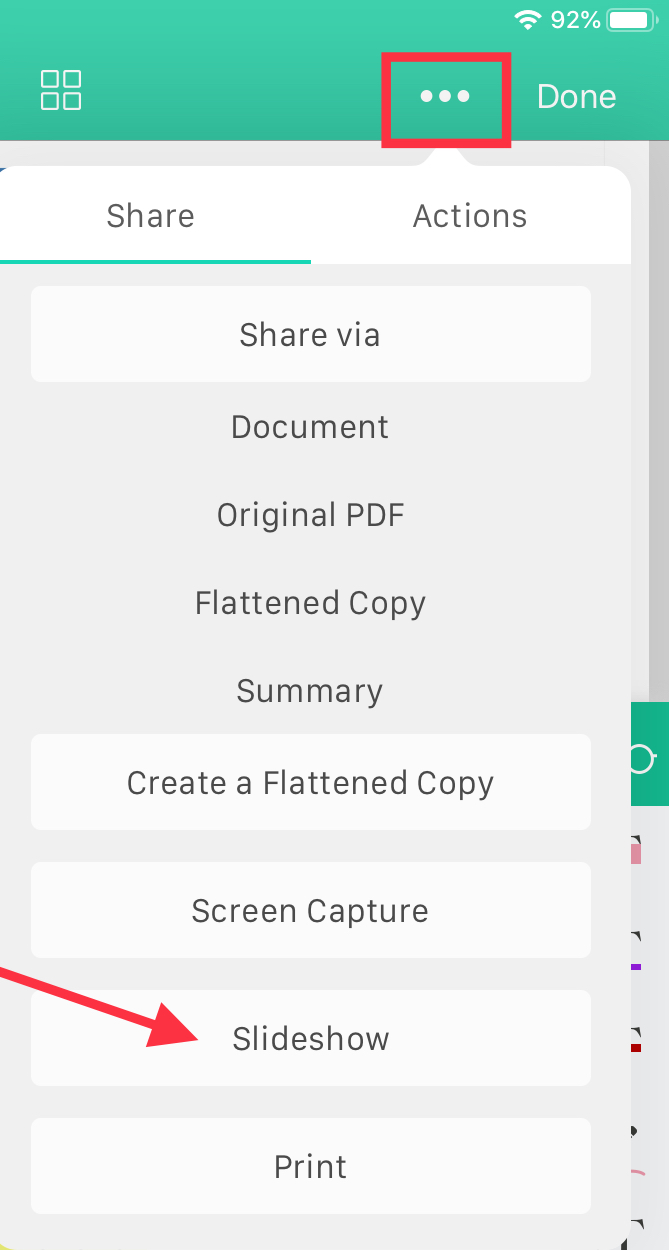Viewport: 669px width, 1250px height.
Task: Tap the Wi-Fi status icon
Action: point(528,19)
